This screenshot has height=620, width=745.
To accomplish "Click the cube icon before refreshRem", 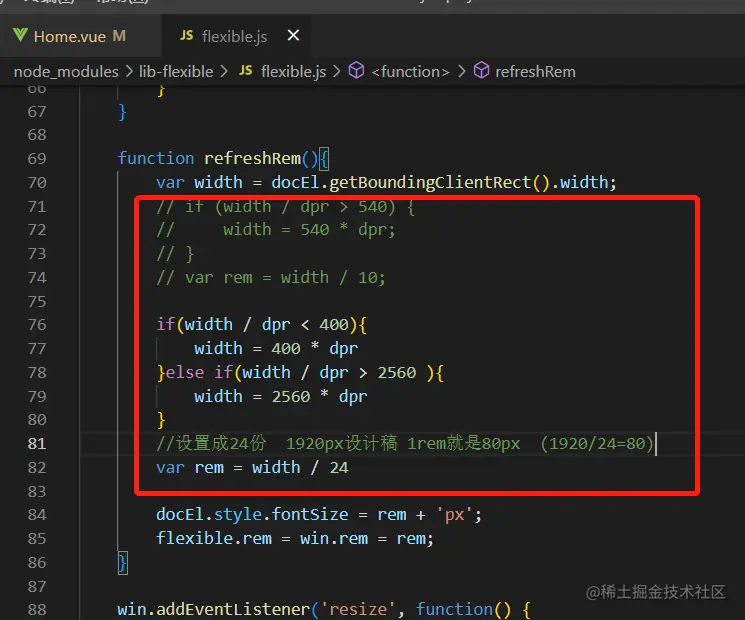I will pos(481,71).
